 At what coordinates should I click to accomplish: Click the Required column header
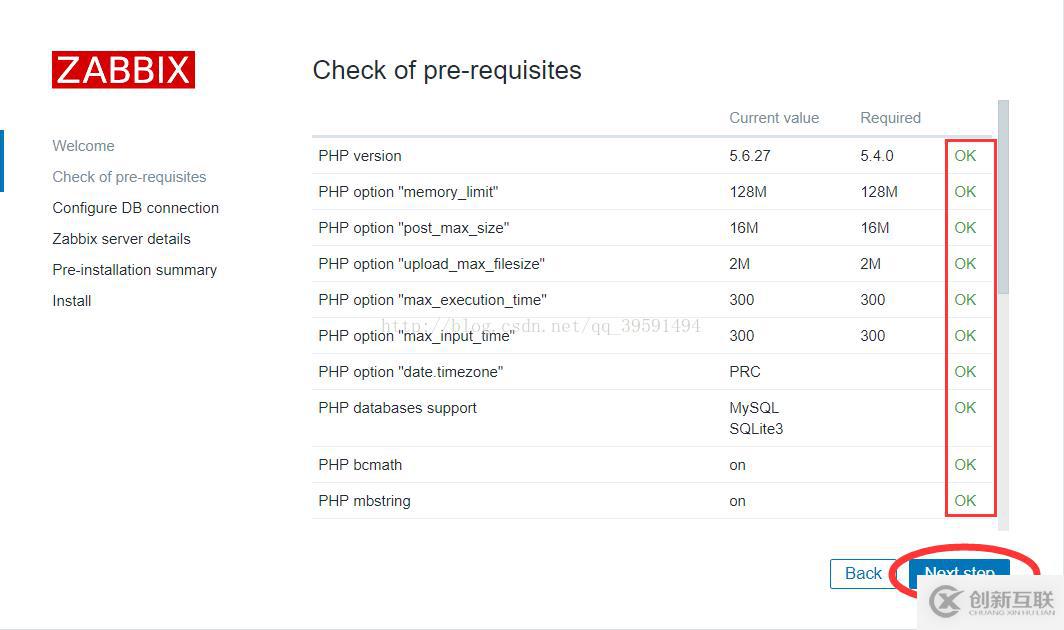tap(890, 117)
